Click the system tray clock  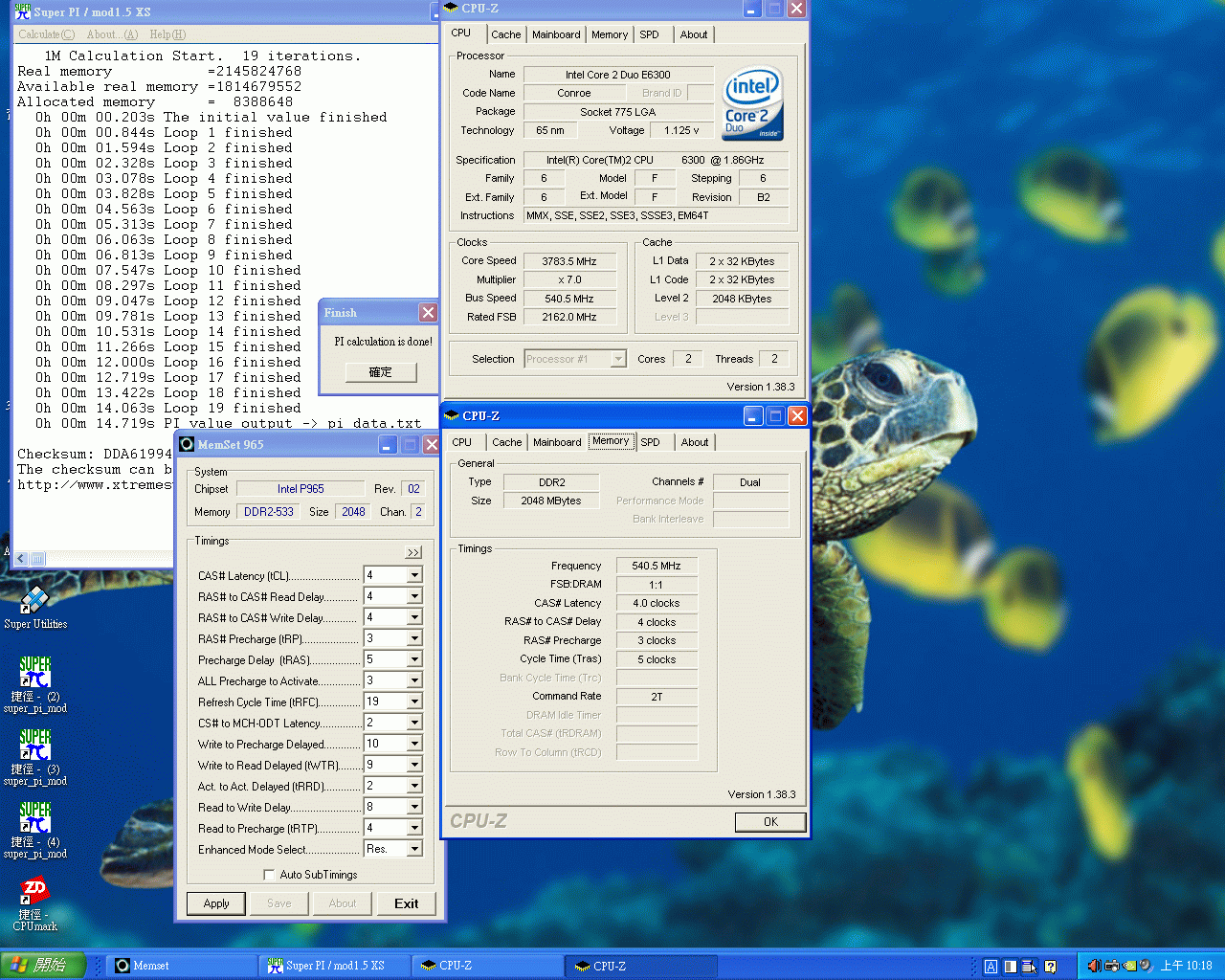click(1187, 966)
